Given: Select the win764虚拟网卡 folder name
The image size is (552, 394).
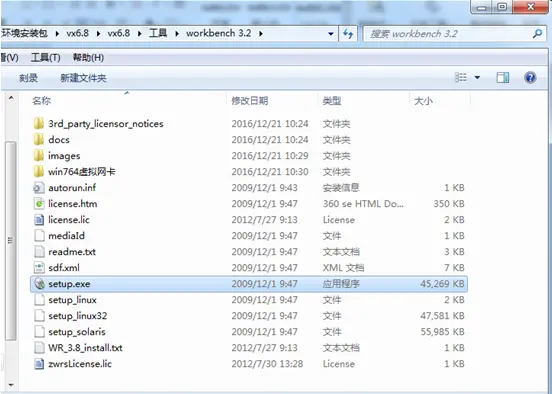Looking at the screenshot, I should [x=82, y=172].
